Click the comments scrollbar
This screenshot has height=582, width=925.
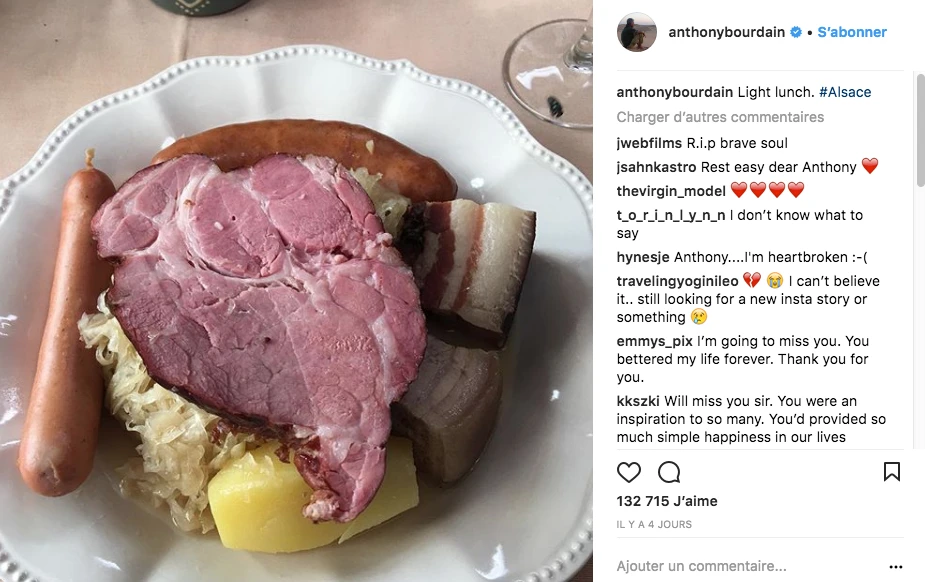coord(920,130)
